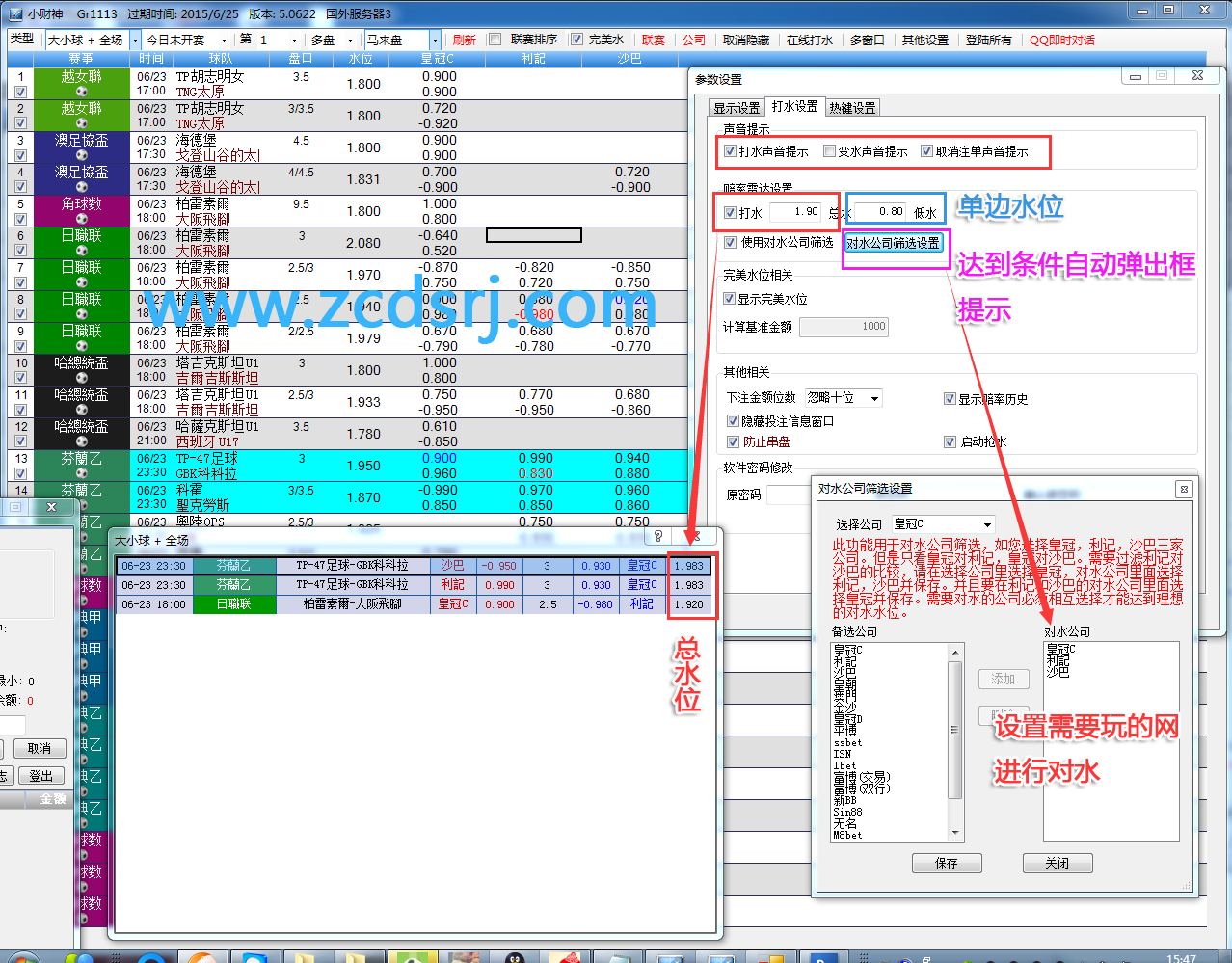Screen dimensions: 1232x963
Task: Open the 马来盘 odds type dropdown
Action: [435, 40]
